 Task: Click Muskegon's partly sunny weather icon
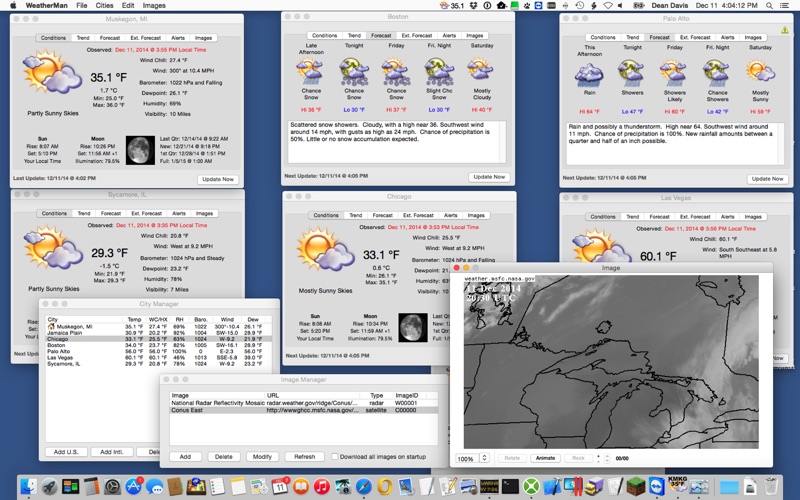pos(46,75)
